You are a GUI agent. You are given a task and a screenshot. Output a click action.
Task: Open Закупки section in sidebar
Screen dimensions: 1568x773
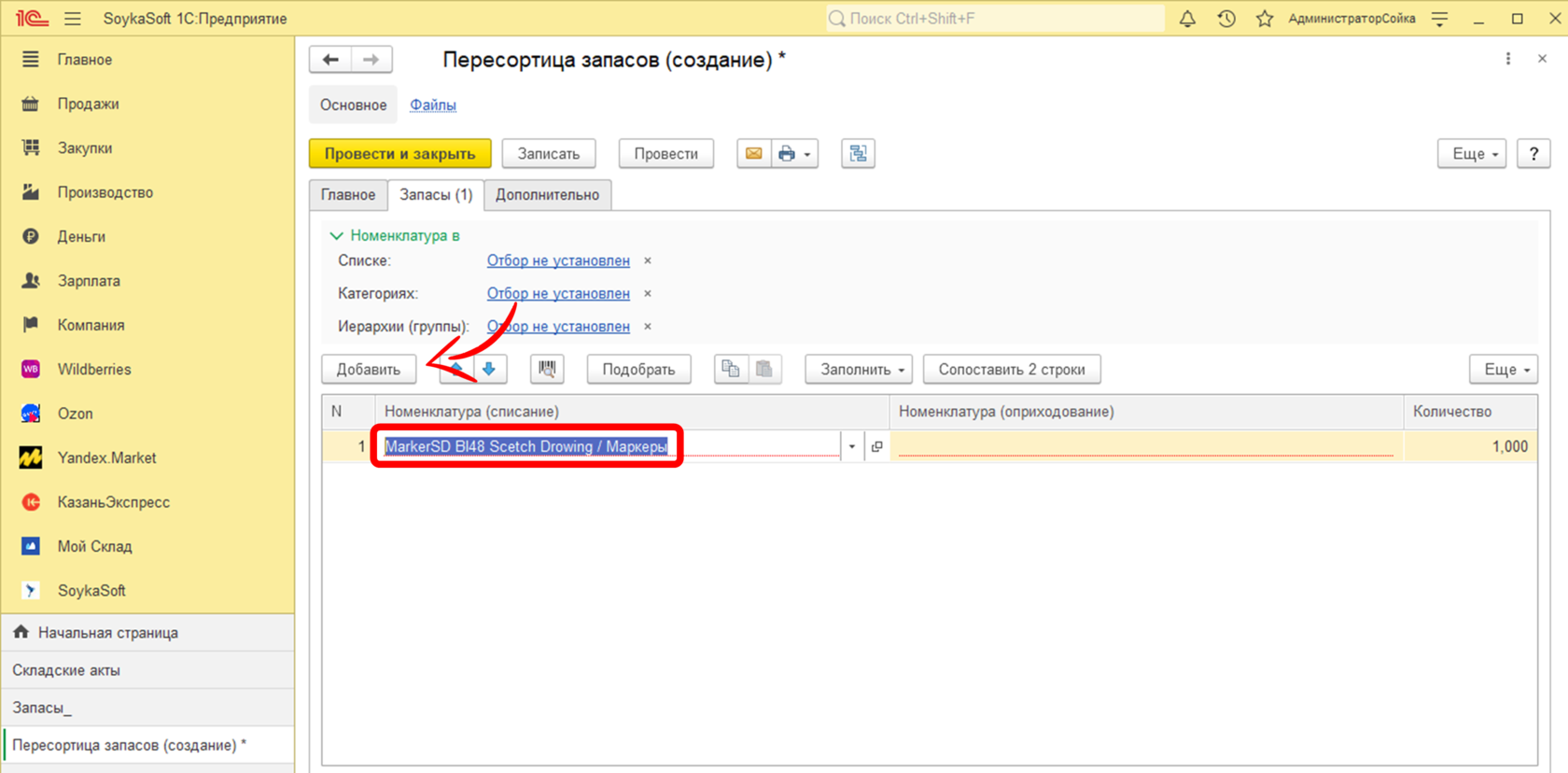[85, 148]
